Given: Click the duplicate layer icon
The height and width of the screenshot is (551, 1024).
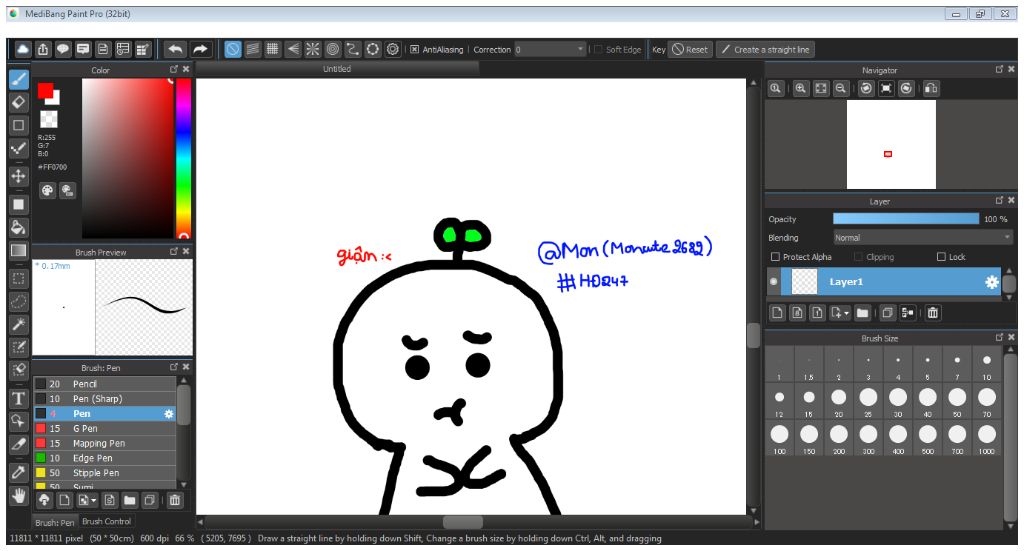Looking at the screenshot, I should coord(887,313).
